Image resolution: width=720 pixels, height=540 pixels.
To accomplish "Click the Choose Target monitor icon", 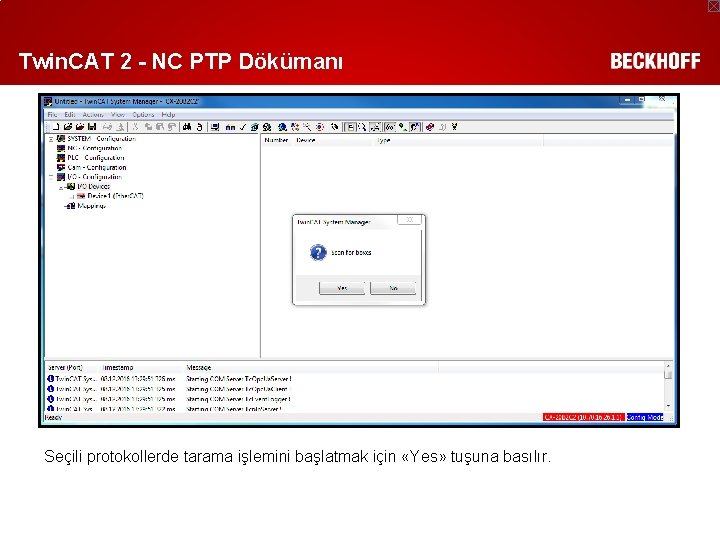I will 215,127.
